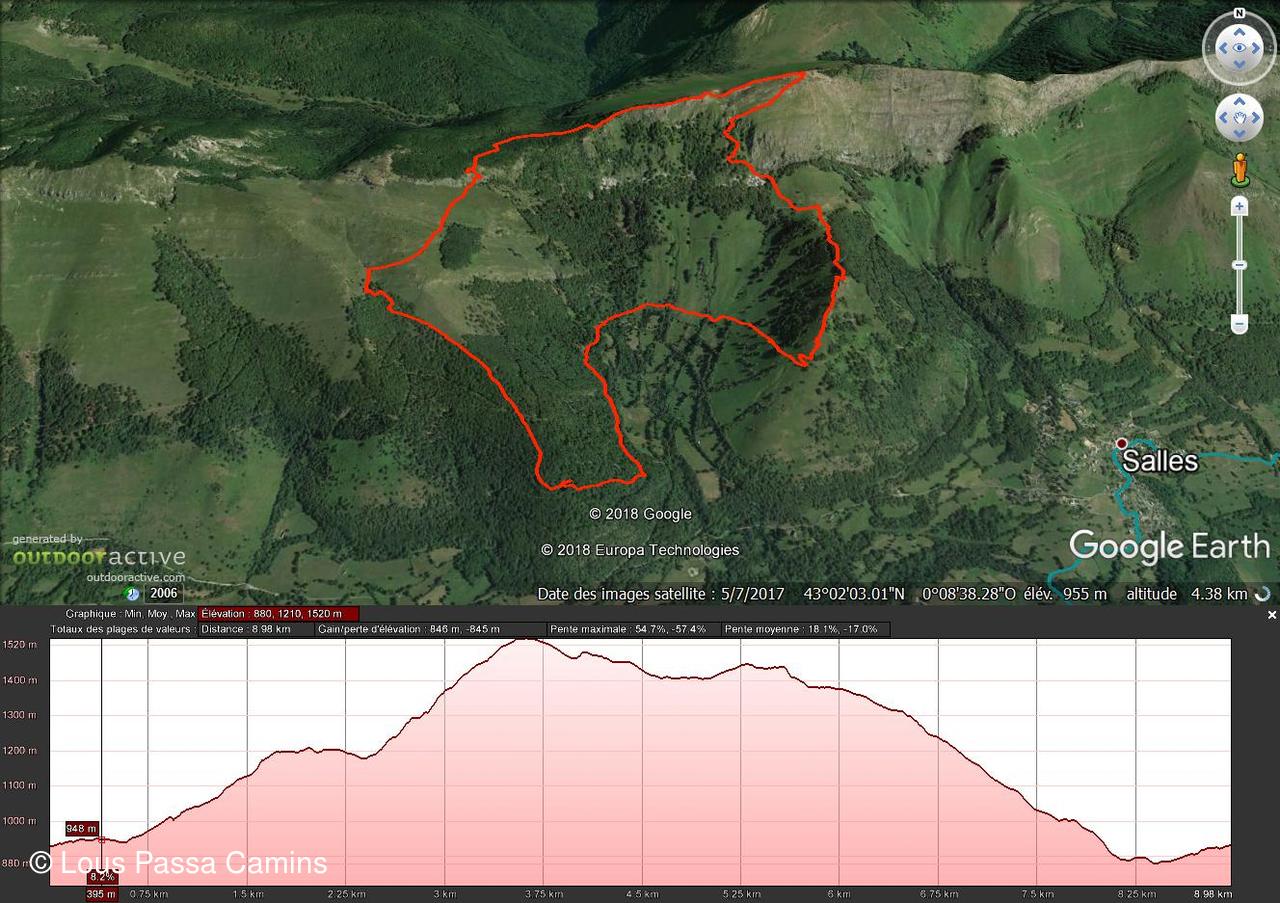Click the Look up arrow on compass
This screenshot has width=1280, height=903.
(1239, 31)
